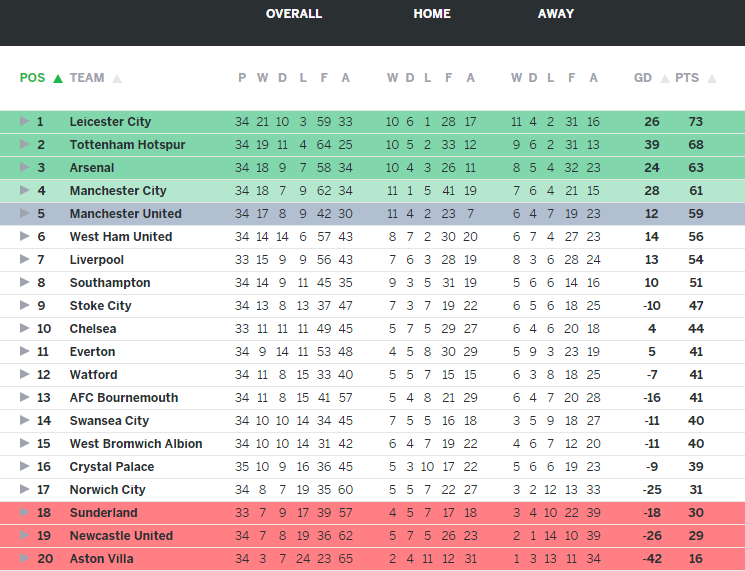Open the West Ham United team link
This screenshot has height=571, width=745.
120,237
